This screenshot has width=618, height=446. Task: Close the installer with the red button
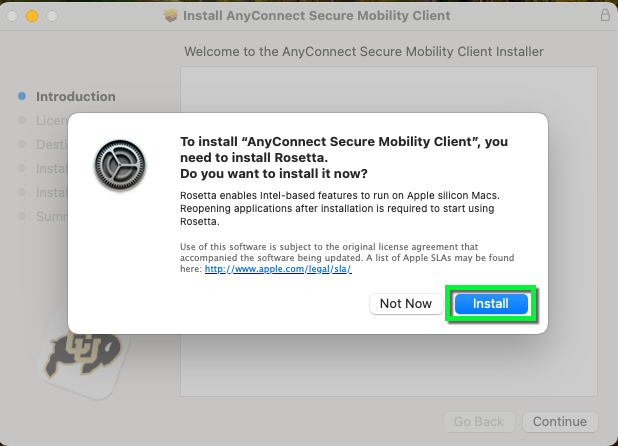(13, 16)
